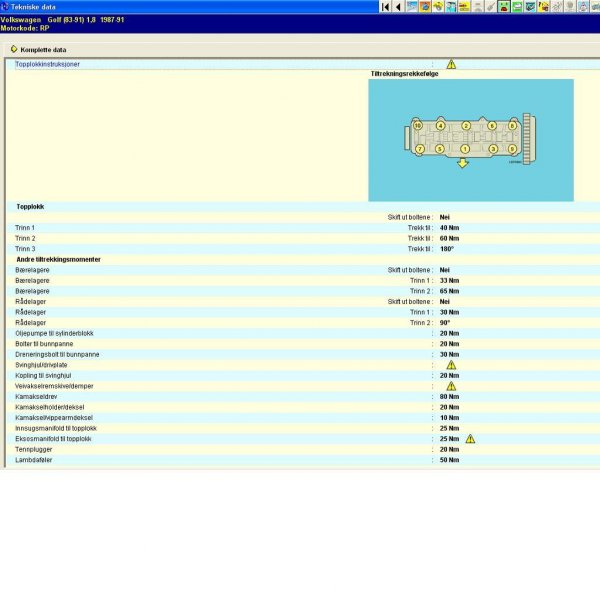Click the Lambdaføler row label
600x600 pixels.
pyautogui.click(x=36, y=460)
